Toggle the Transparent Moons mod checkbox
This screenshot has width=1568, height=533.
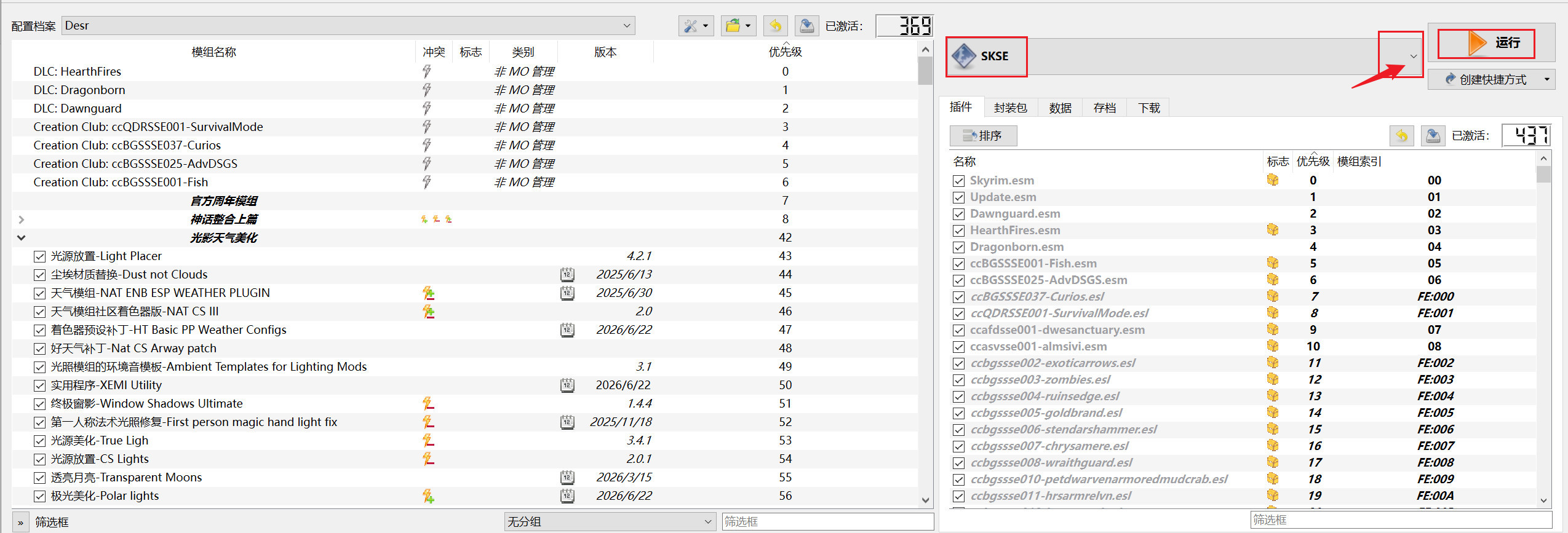40,478
